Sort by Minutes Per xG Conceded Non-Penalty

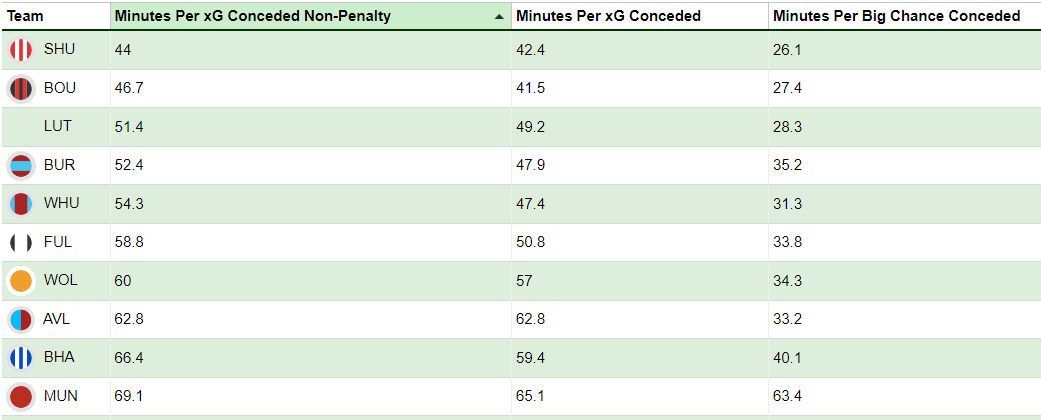point(252,16)
